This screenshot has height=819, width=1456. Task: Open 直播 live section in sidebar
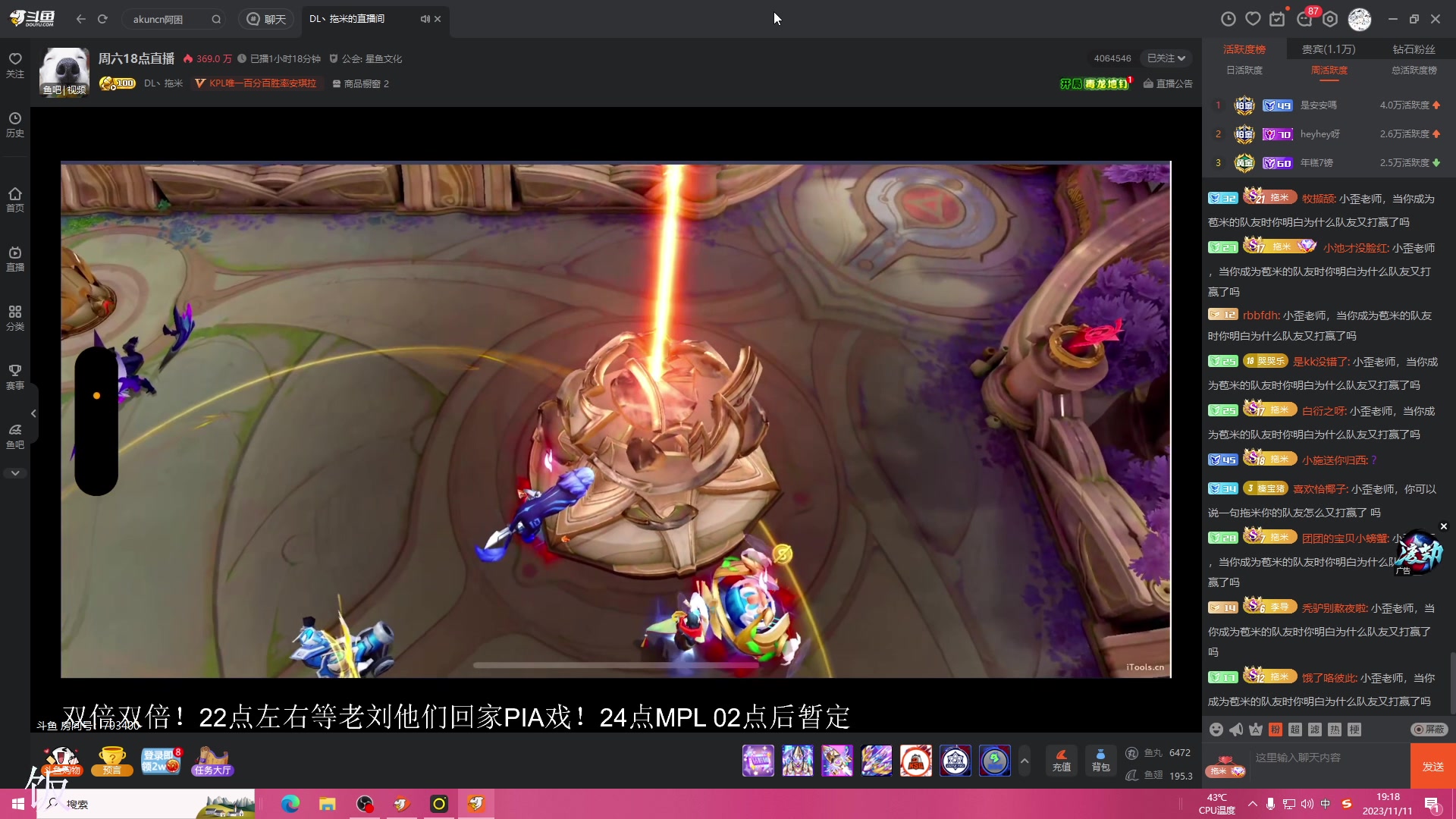click(15, 259)
